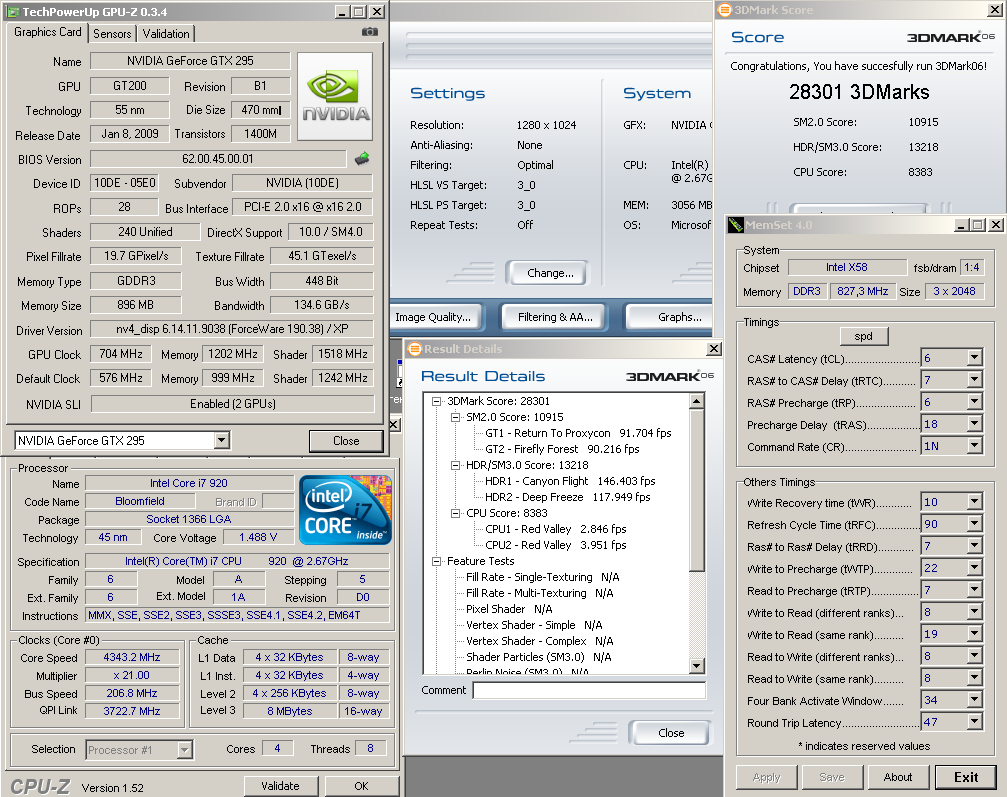Open the CAS# Latency (tCL) dropdown
Viewport: 1007px width, 797px height.
point(975,358)
